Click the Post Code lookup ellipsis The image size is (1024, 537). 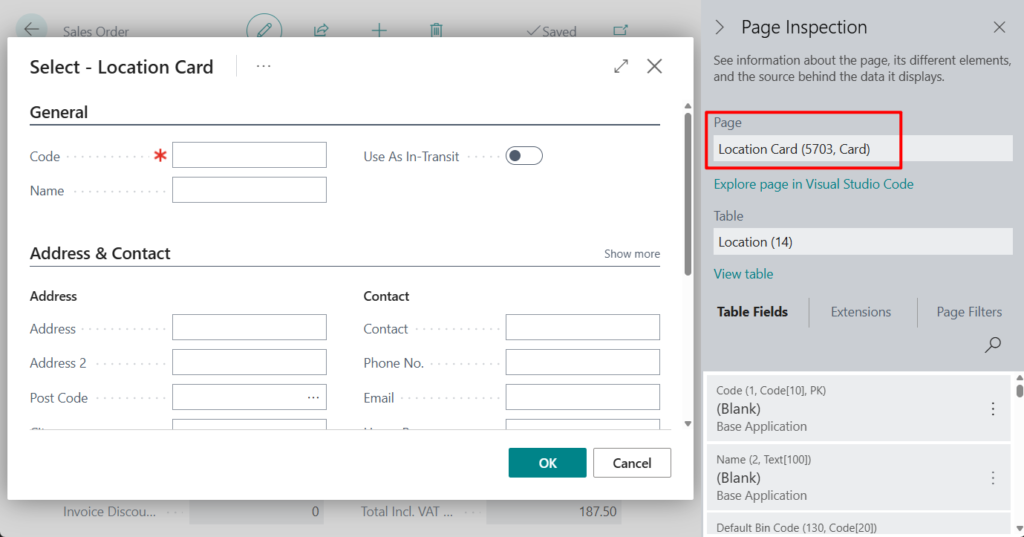313,398
